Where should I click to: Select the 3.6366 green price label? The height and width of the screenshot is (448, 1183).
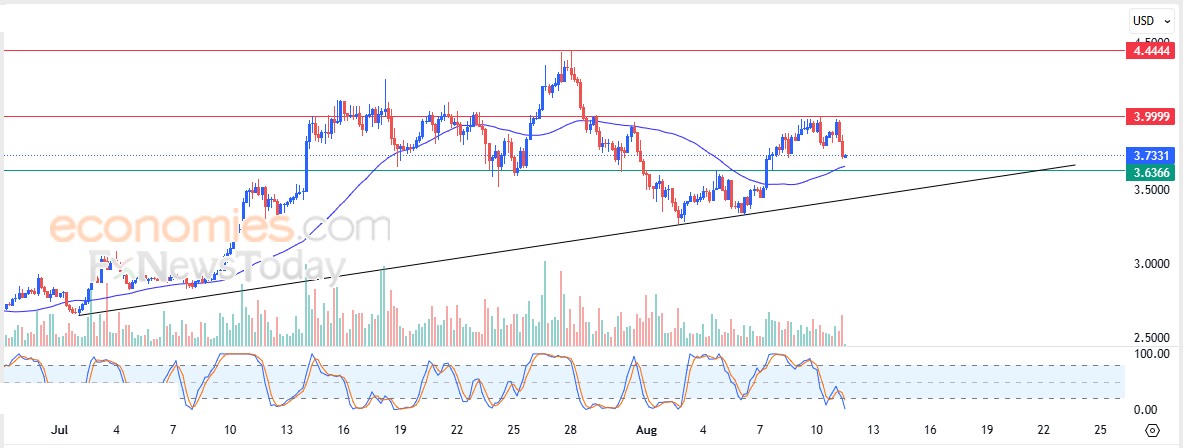[1150, 173]
